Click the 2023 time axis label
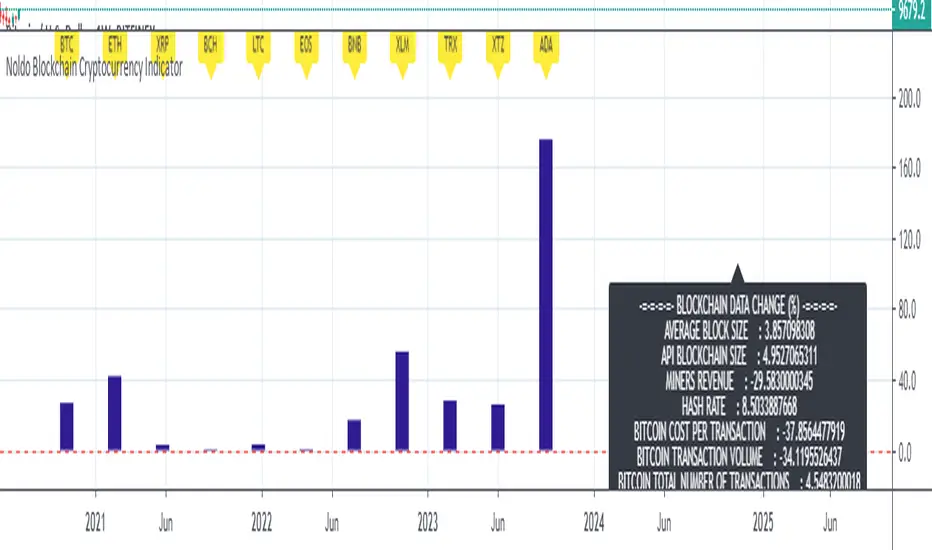The width and height of the screenshot is (932, 550). [x=427, y=523]
